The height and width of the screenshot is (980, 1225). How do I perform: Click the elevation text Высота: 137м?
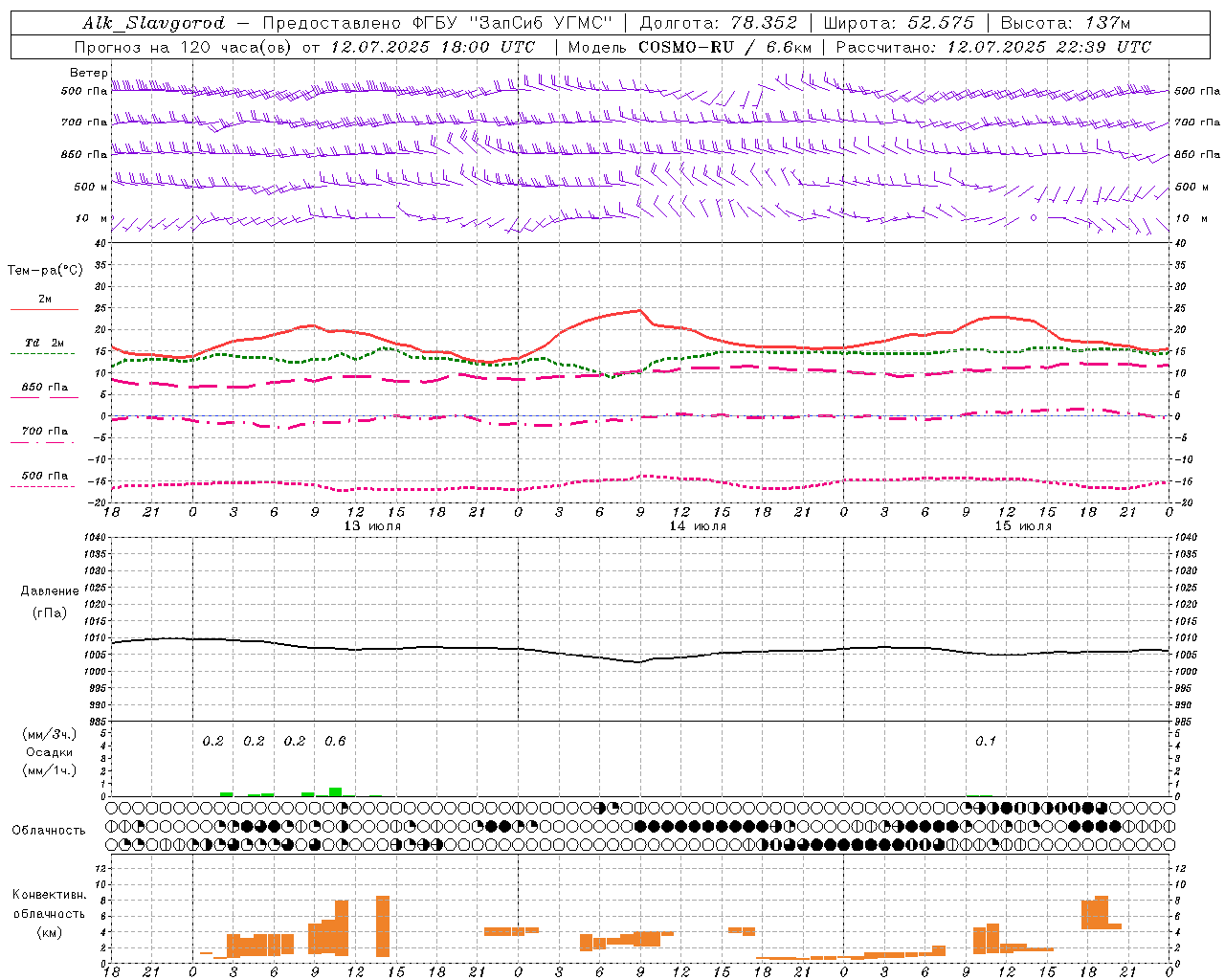pos(1065,23)
